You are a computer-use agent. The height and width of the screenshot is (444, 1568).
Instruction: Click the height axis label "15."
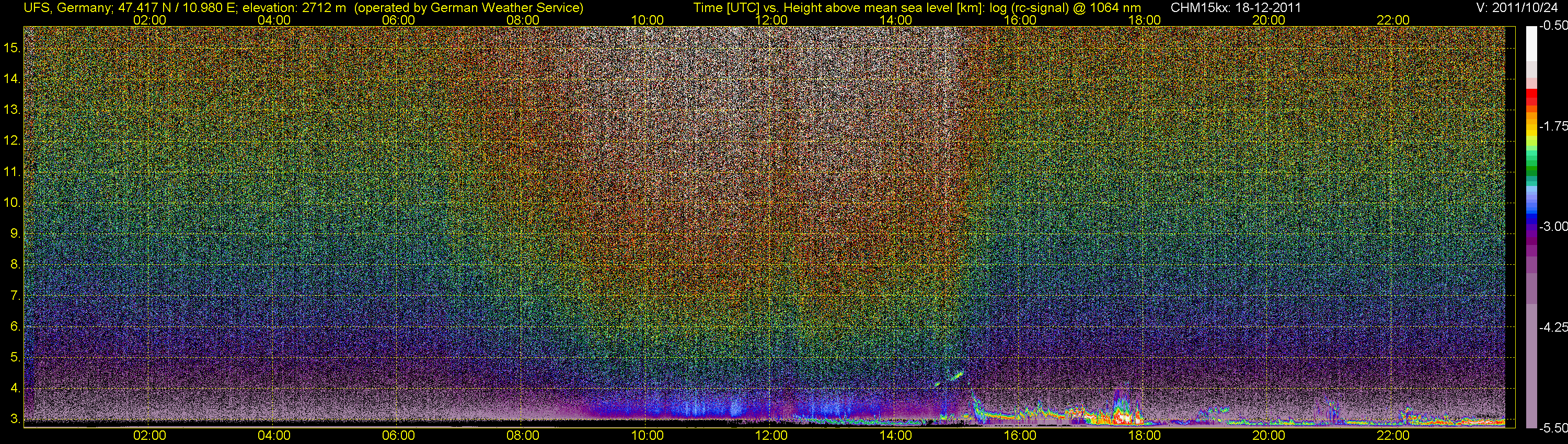(12, 48)
